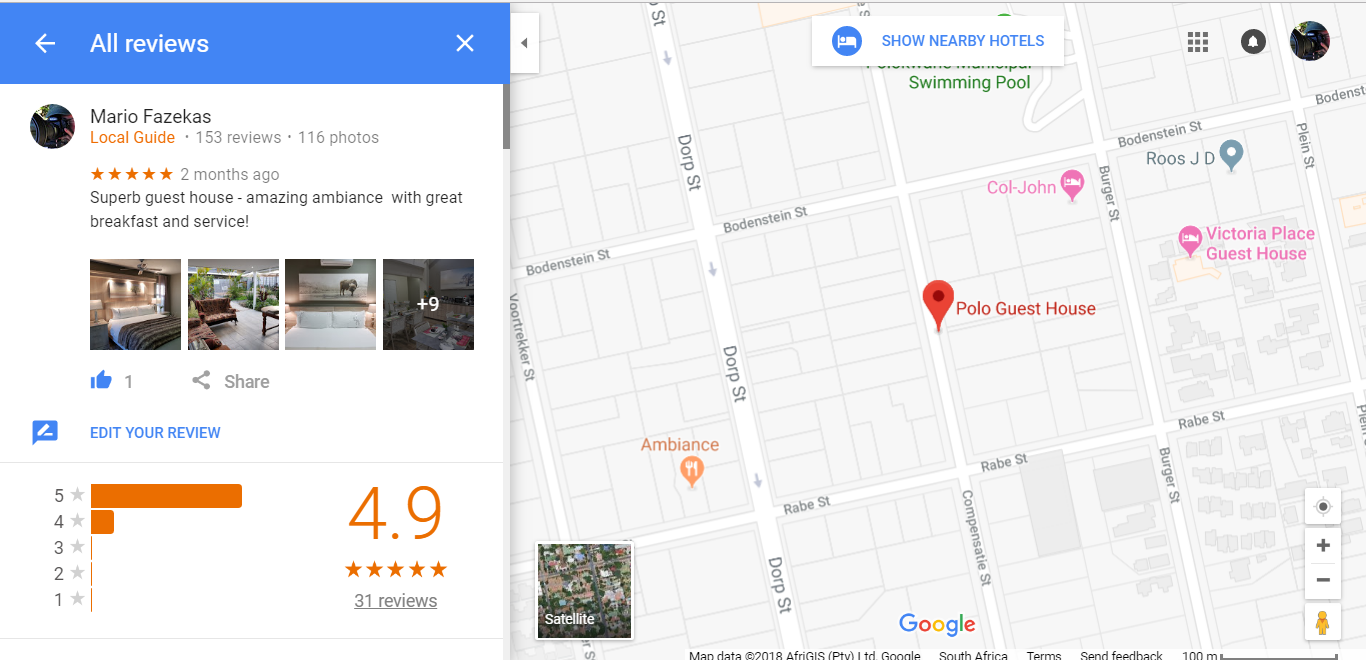Zoom out the map with the minus button
The height and width of the screenshot is (660, 1366).
point(1323,580)
